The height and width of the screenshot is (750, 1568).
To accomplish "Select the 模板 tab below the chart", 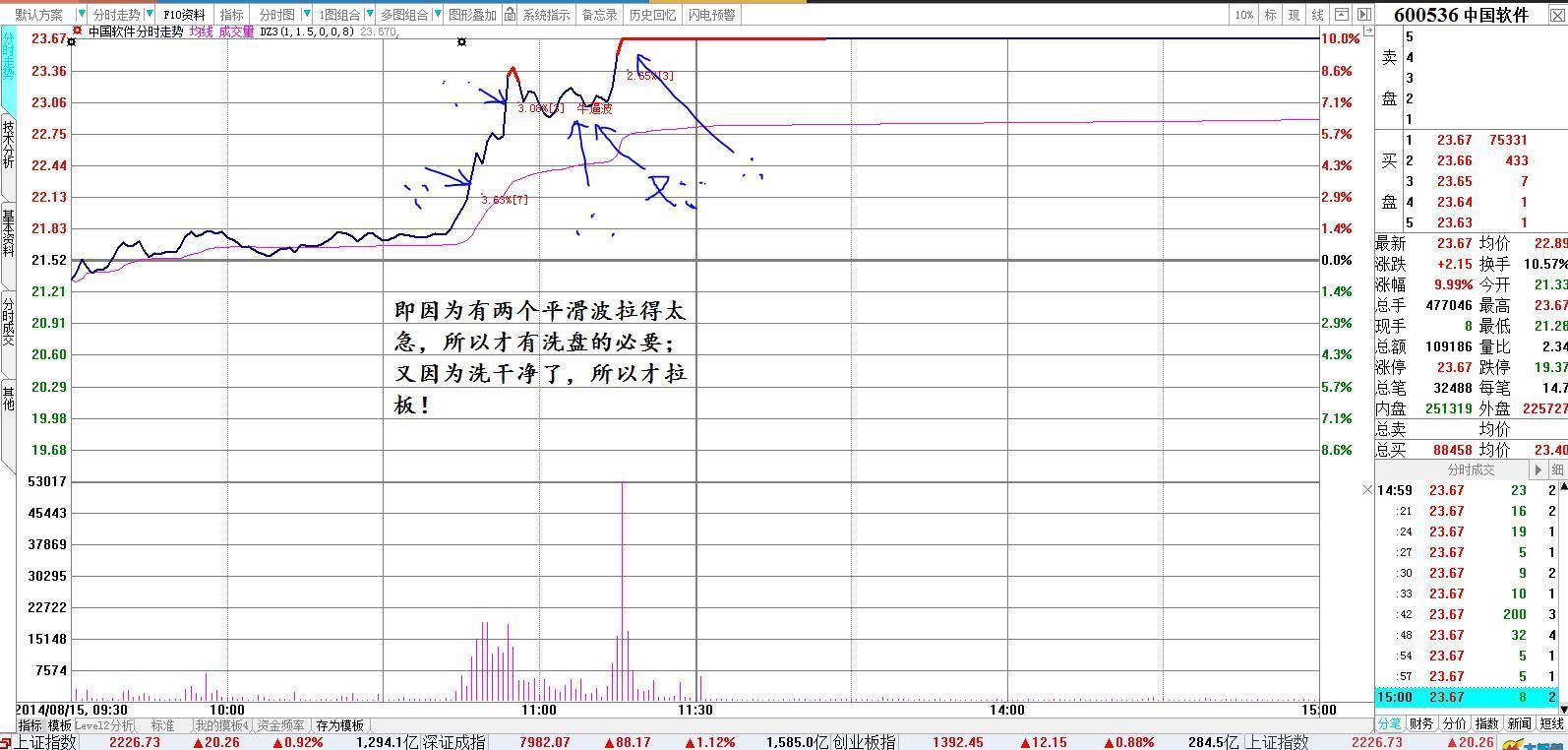I will point(59,725).
